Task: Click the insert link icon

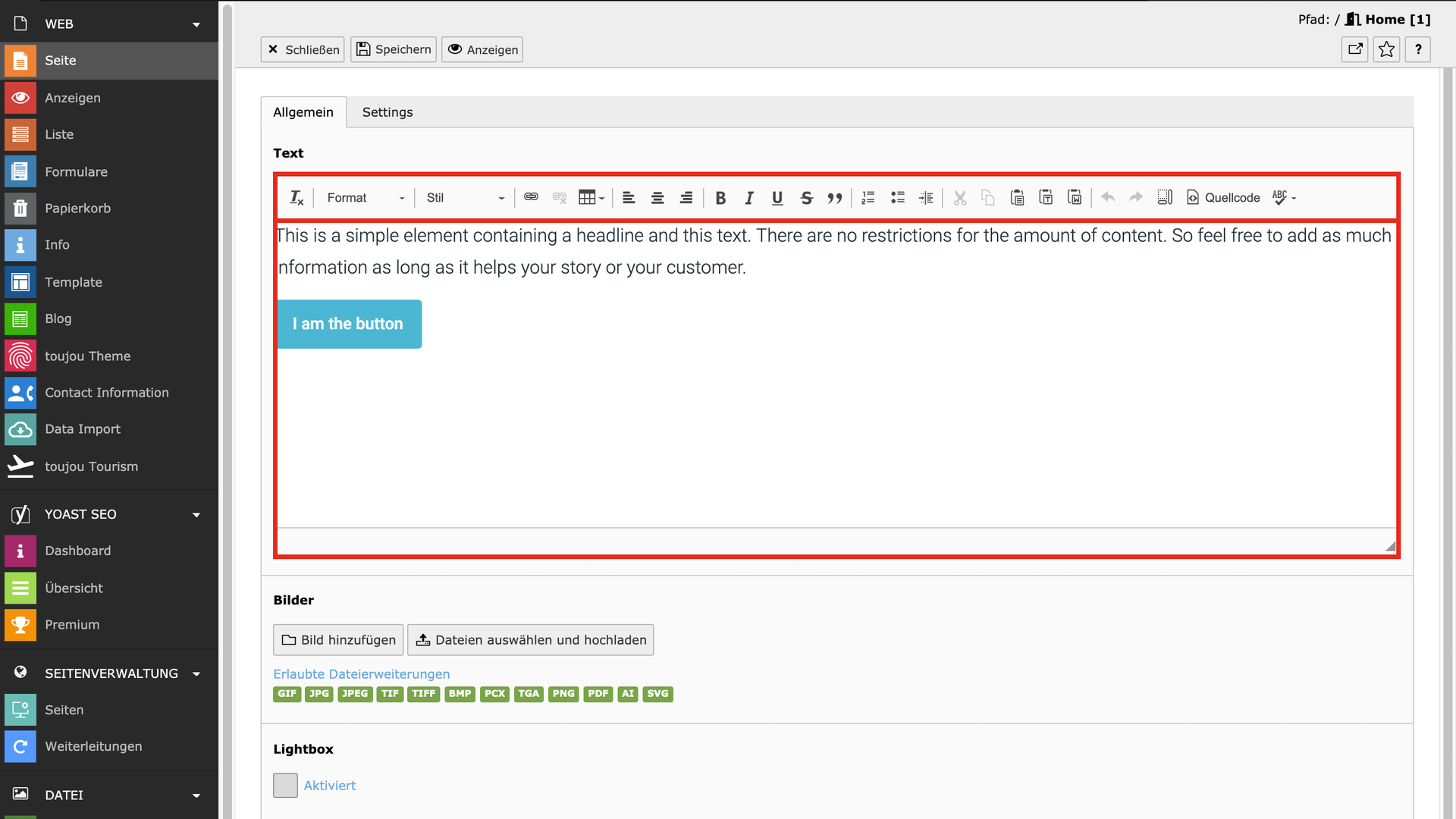Action: pos(531,197)
